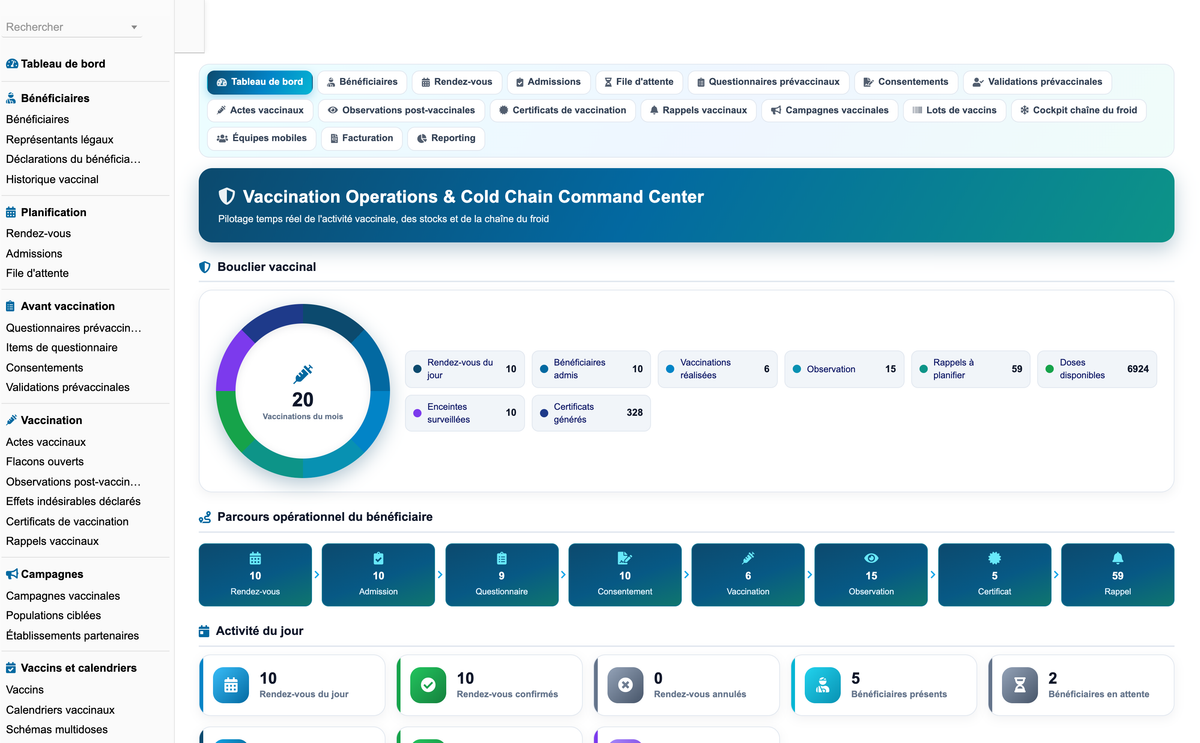Open the Questionnaires prévaccinaux tab

click(x=768, y=82)
